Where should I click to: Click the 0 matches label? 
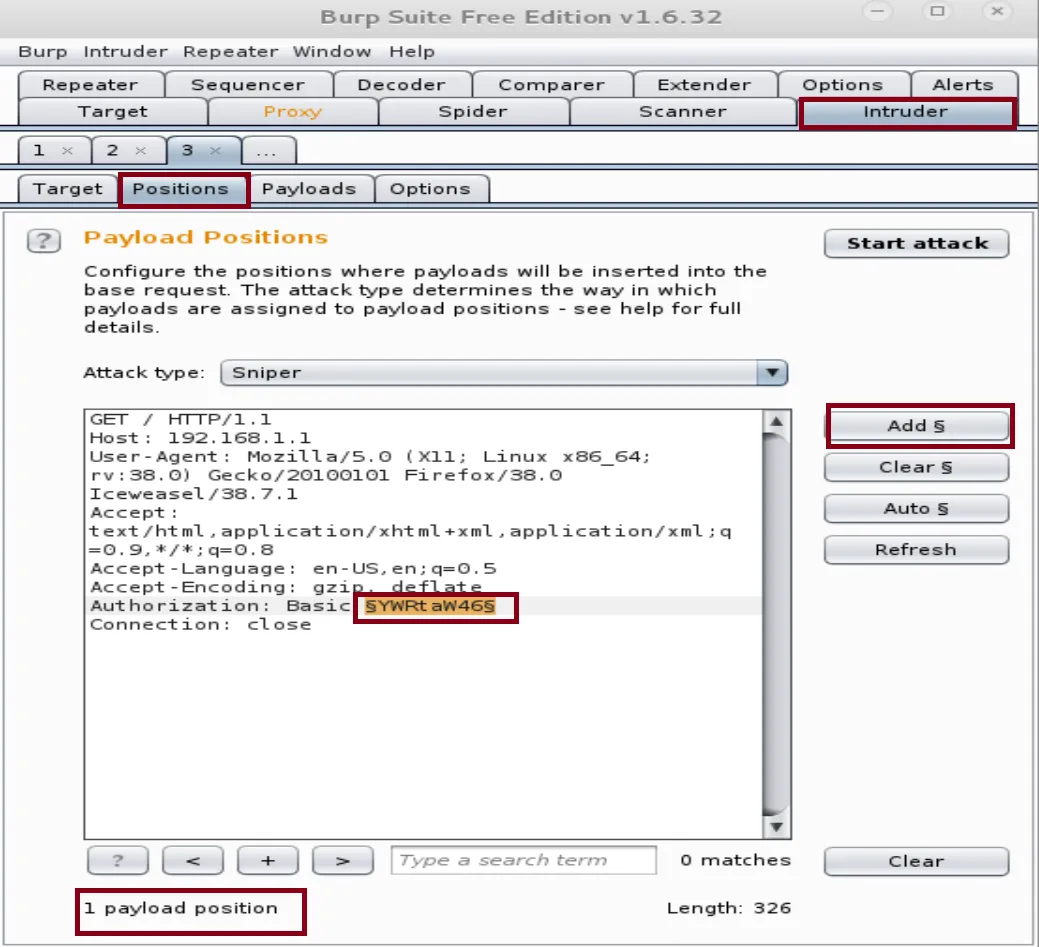click(736, 860)
